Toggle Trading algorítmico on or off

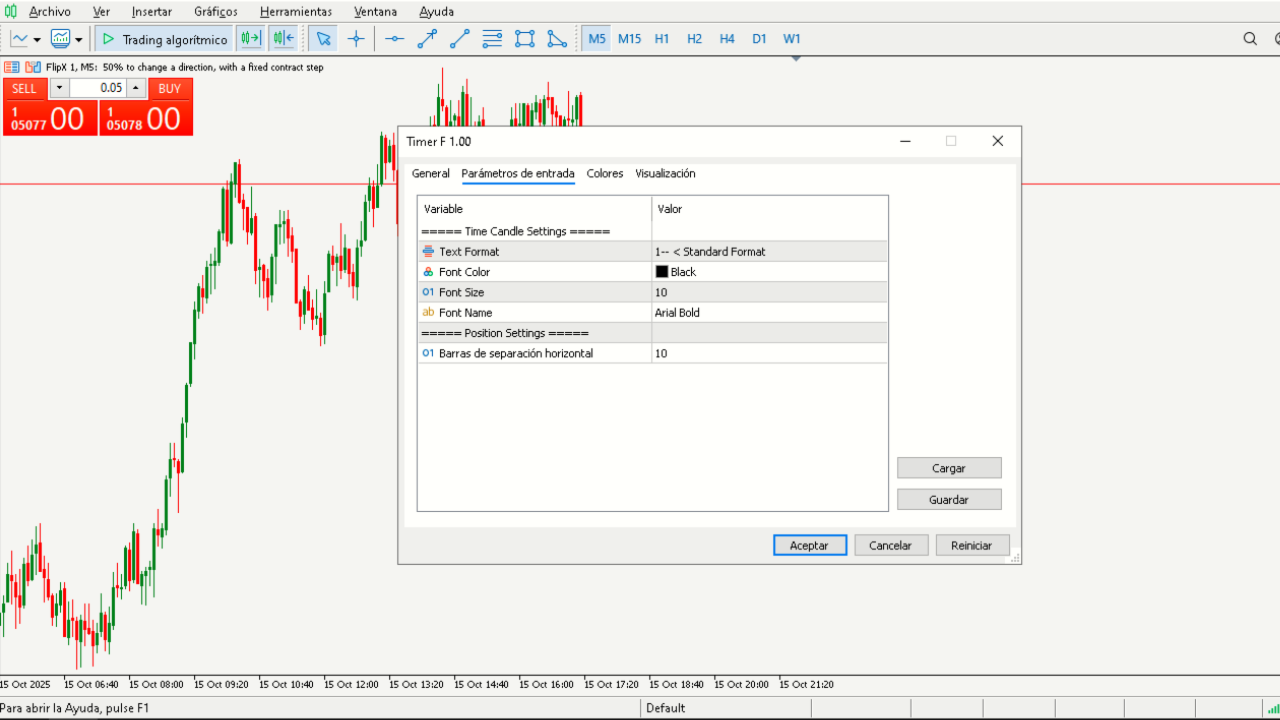coord(163,38)
